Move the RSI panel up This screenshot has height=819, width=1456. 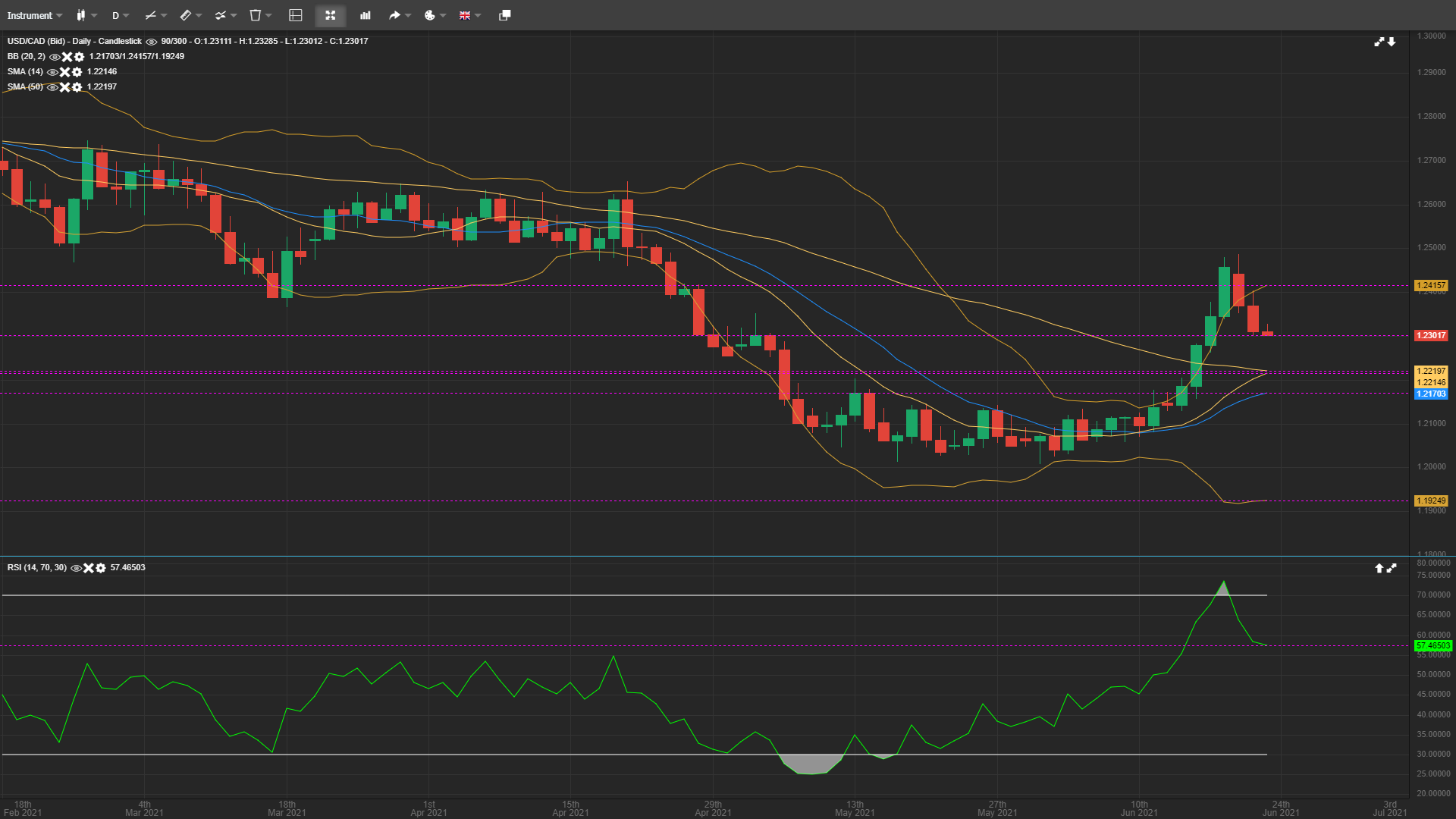tap(1379, 568)
